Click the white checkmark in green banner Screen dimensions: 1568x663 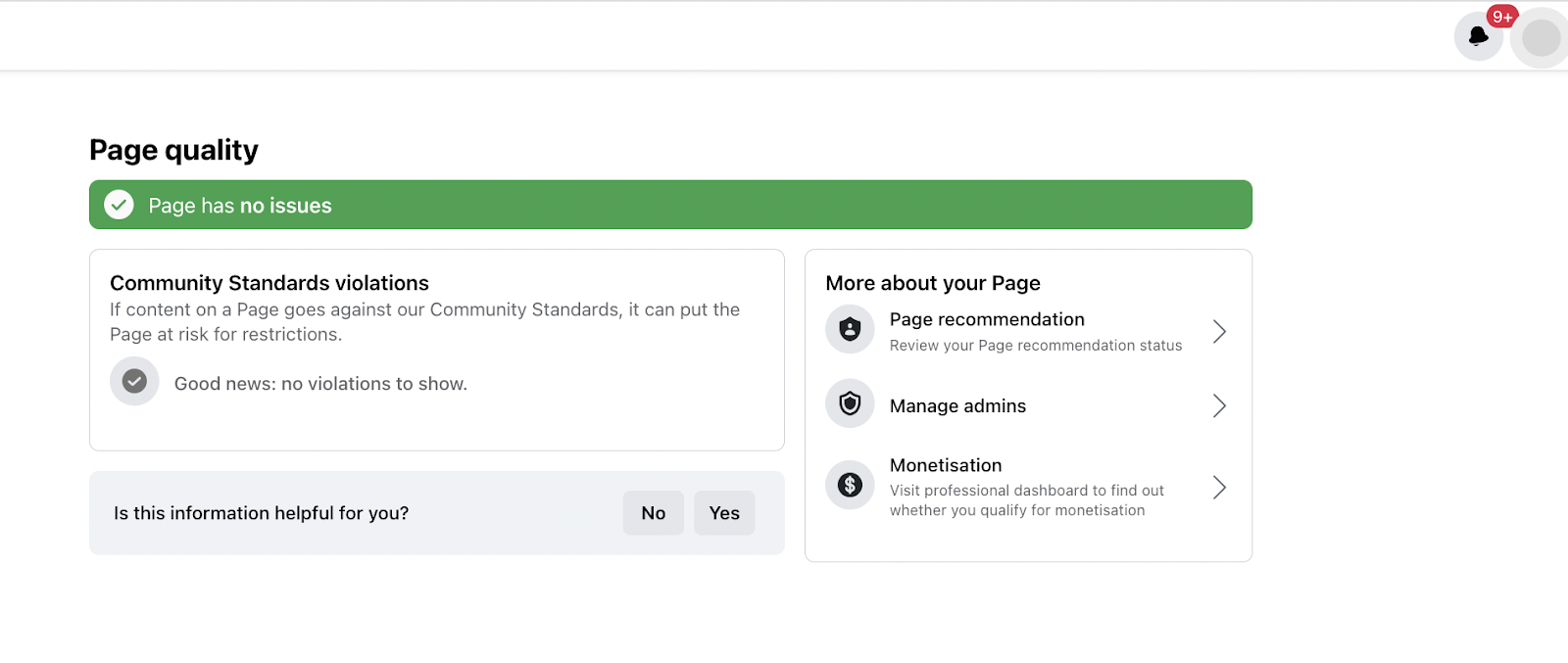pyautogui.click(x=119, y=205)
